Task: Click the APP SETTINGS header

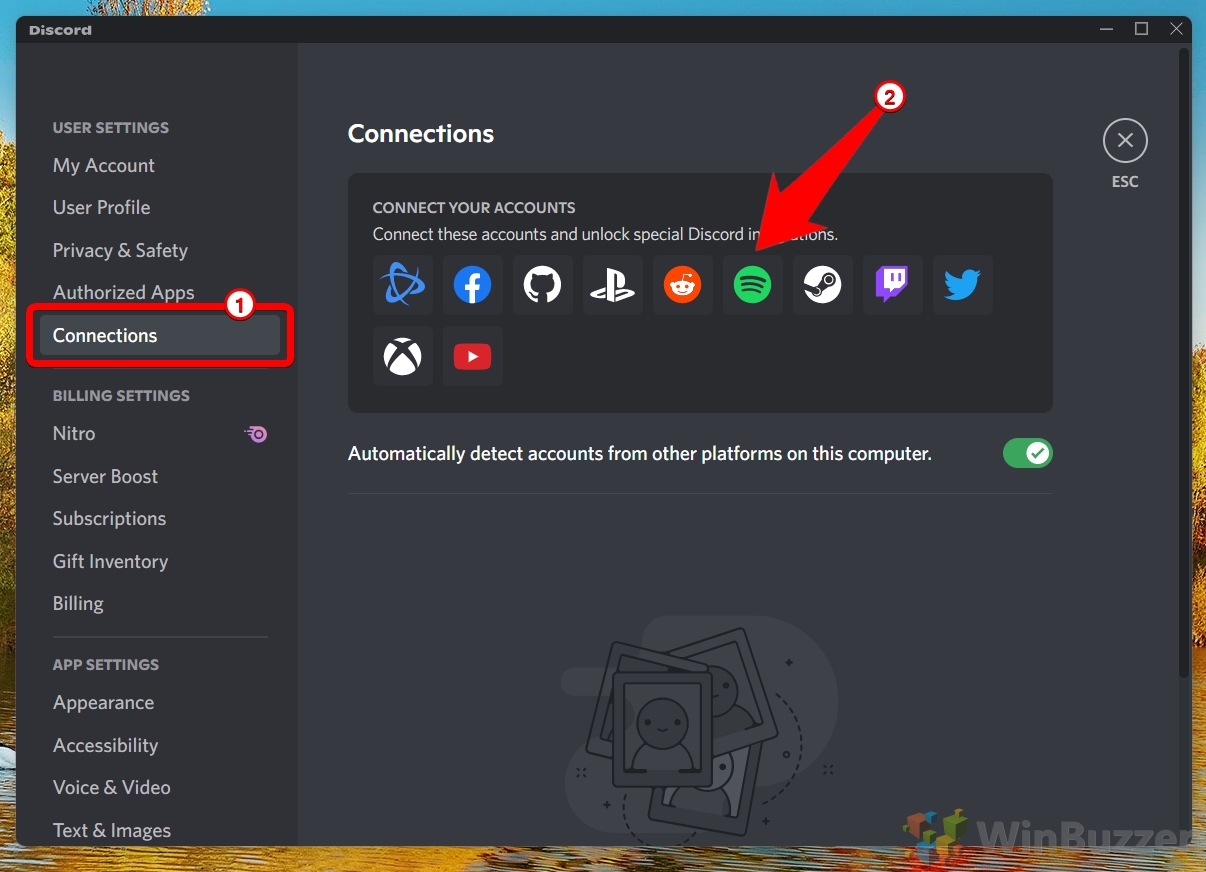Action: point(106,665)
